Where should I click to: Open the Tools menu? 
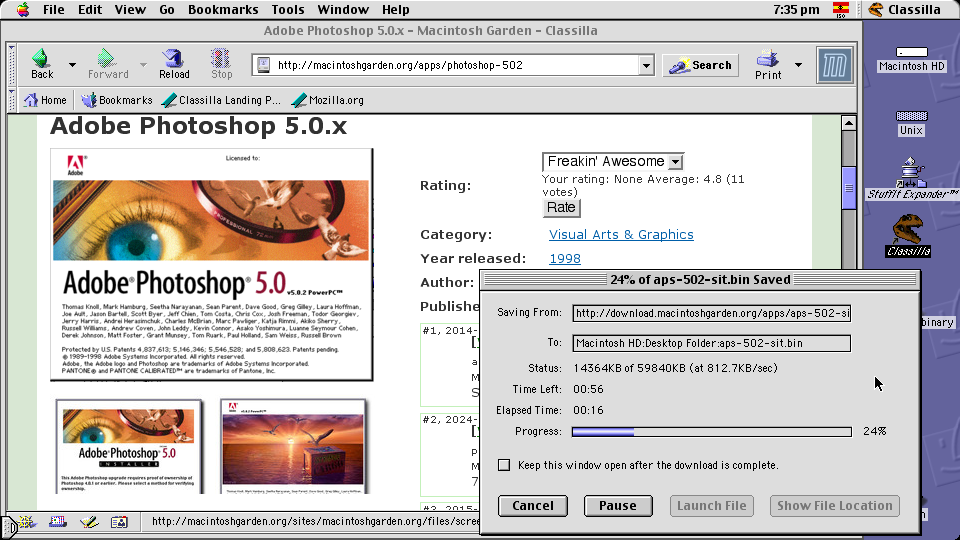point(288,9)
